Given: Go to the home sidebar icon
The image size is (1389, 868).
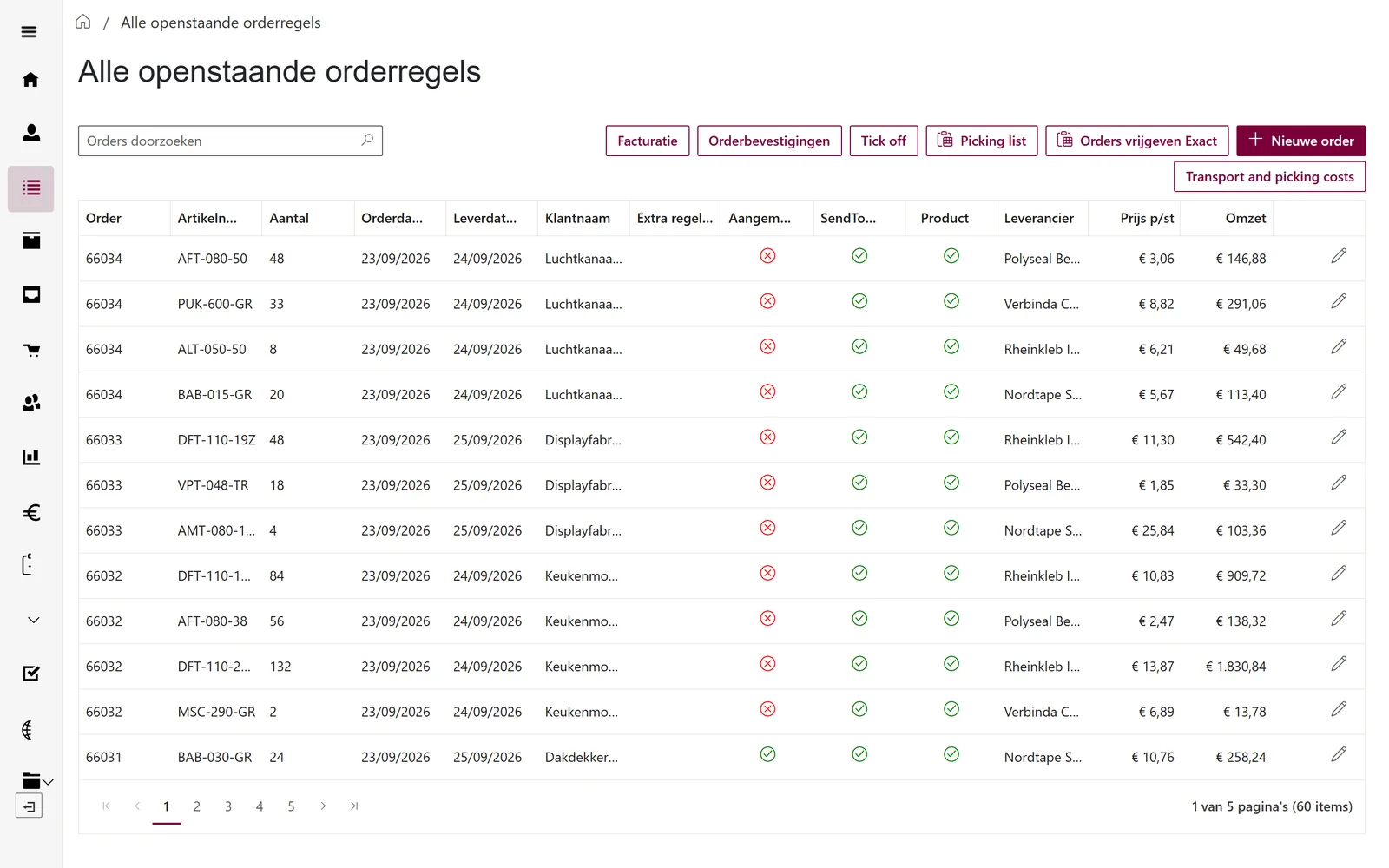Looking at the screenshot, I should 30,80.
